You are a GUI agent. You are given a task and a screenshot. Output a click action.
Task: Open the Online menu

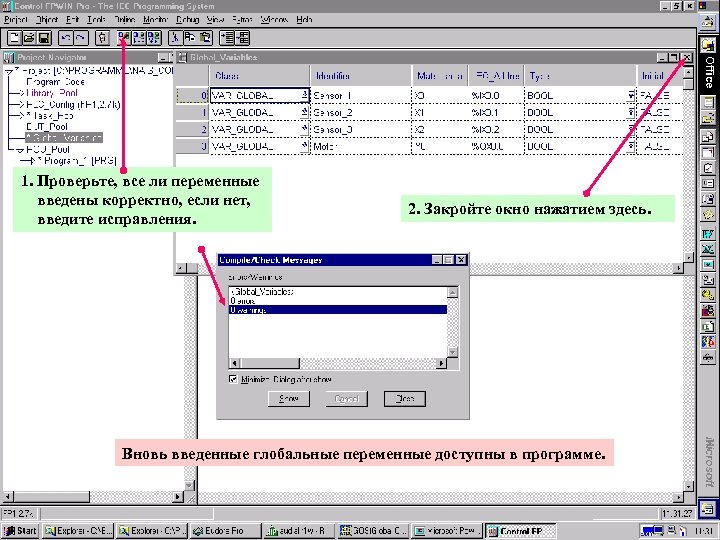(x=124, y=20)
